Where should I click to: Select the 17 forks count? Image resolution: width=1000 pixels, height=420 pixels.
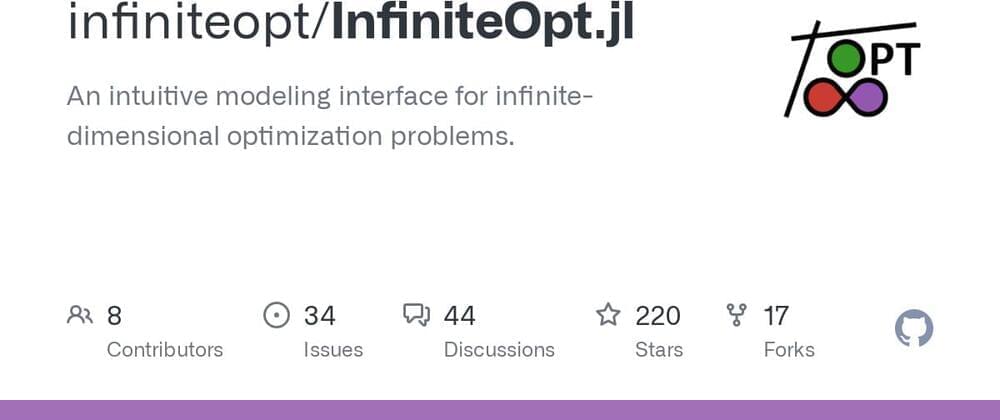click(776, 316)
